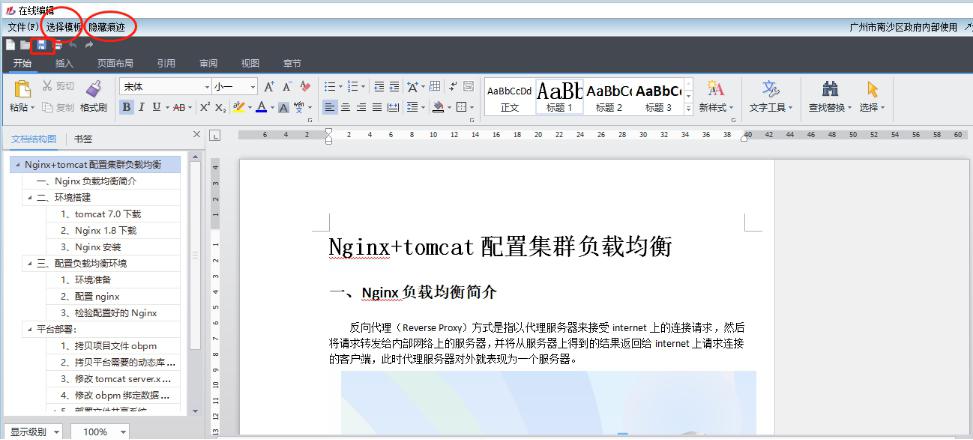This screenshot has height=440, width=973.
Task: Click the 隐藏痕迹 button
Action: [x=107, y=27]
